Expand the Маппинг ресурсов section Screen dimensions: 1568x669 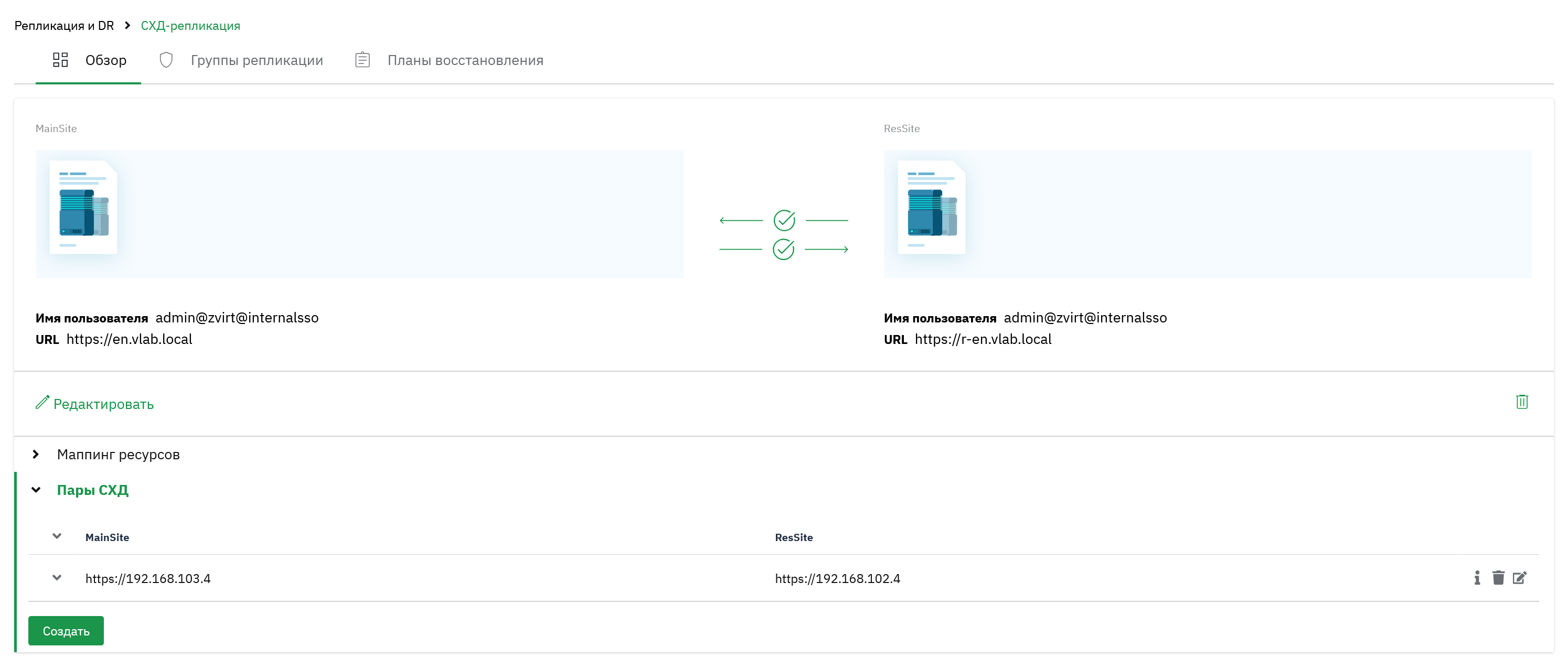click(x=36, y=455)
